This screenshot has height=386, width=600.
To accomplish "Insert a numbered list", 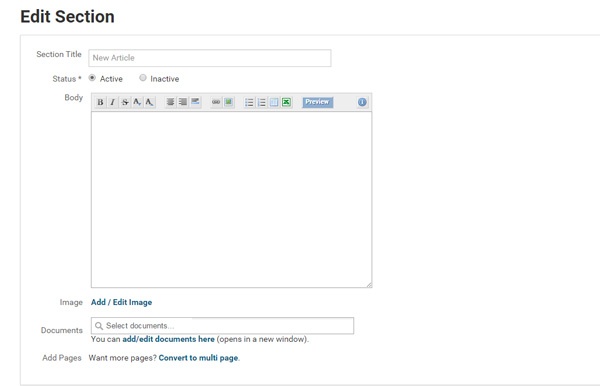I will click(x=262, y=102).
